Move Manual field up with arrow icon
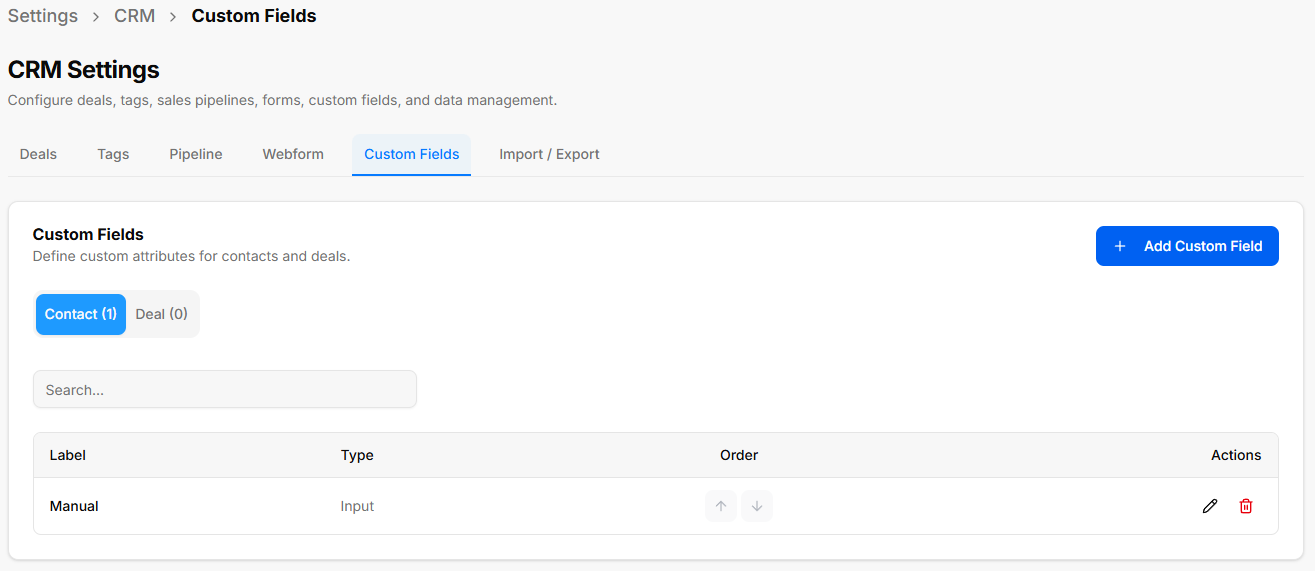The image size is (1315, 571). [721, 506]
